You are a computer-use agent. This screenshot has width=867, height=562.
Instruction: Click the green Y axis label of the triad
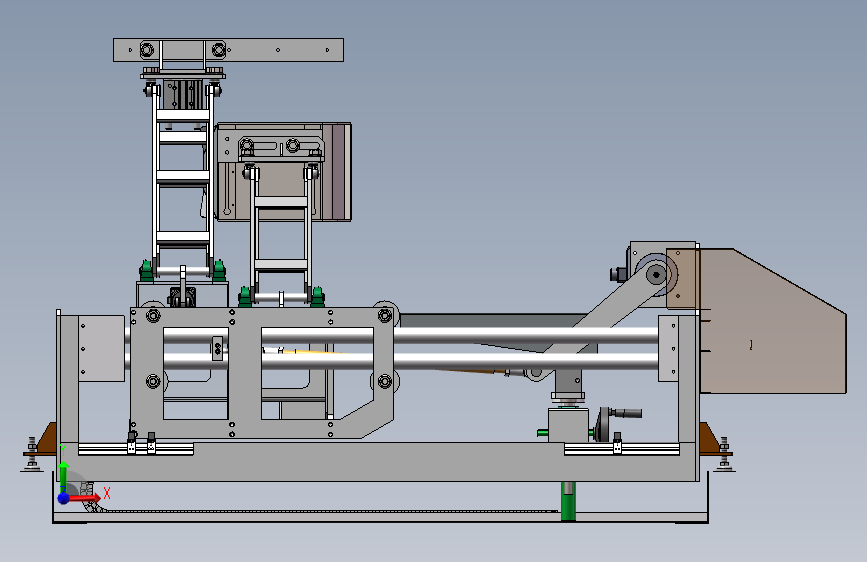click(x=63, y=450)
